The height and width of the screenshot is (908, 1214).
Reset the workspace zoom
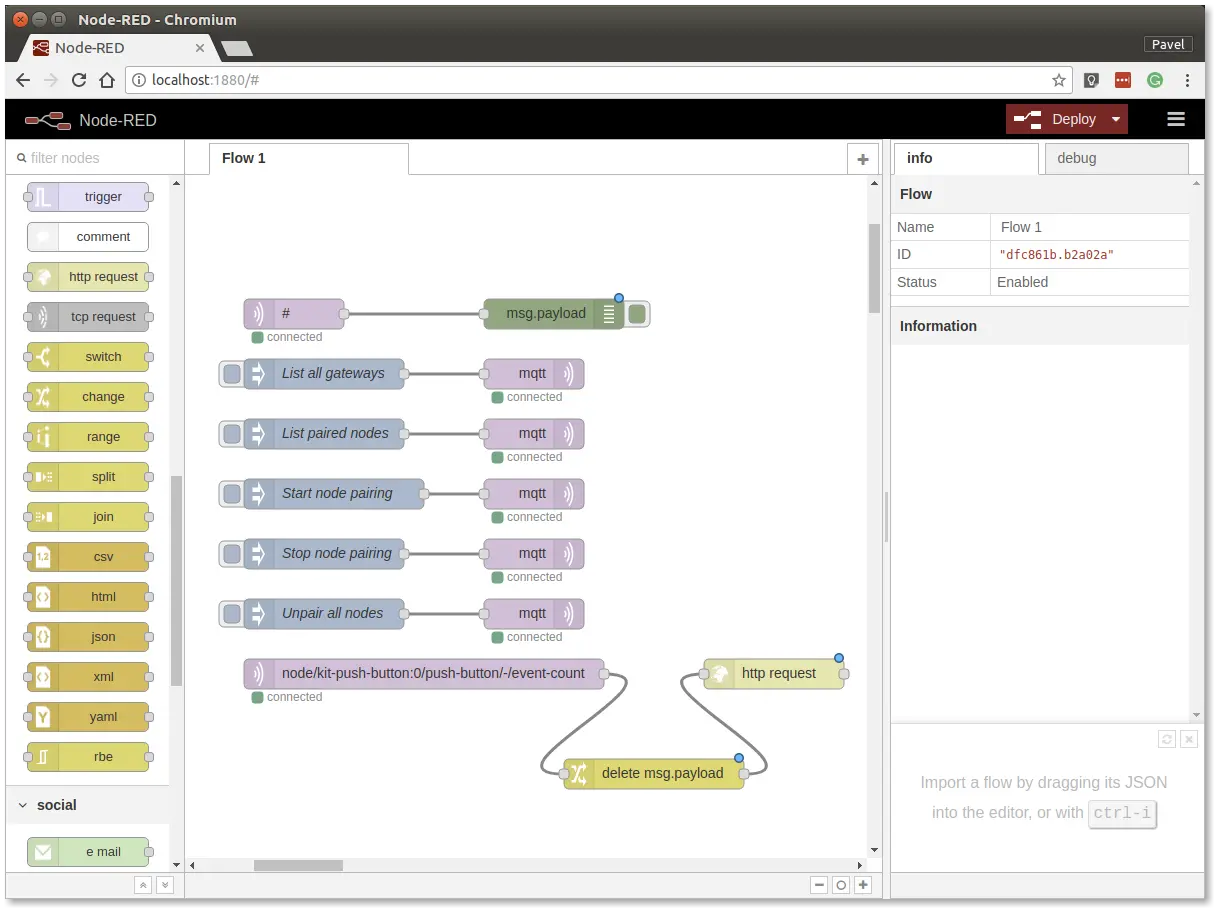coord(841,885)
